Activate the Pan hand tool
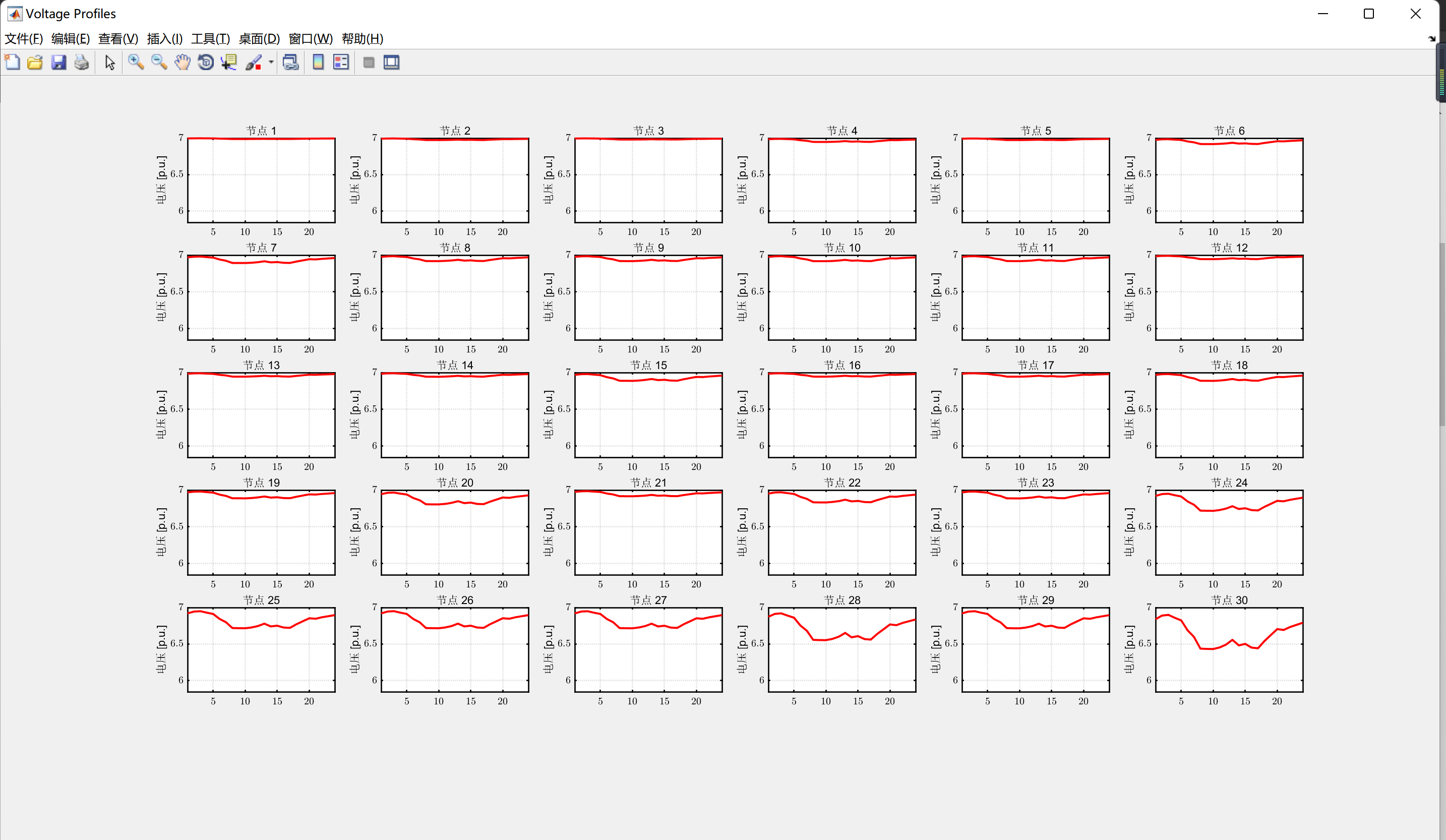 pyautogui.click(x=183, y=62)
